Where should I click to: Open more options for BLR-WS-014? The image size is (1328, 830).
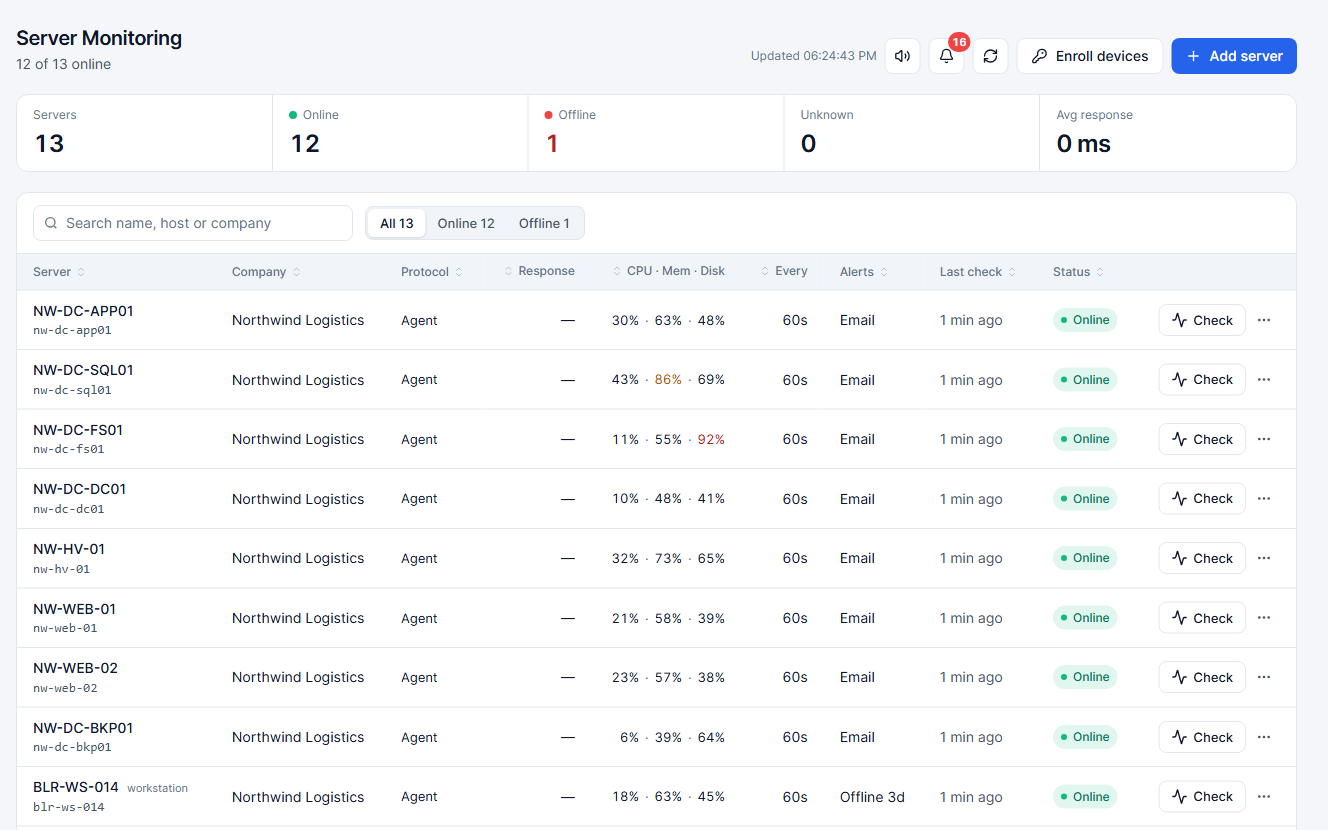pyautogui.click(x=1264, y=797)
